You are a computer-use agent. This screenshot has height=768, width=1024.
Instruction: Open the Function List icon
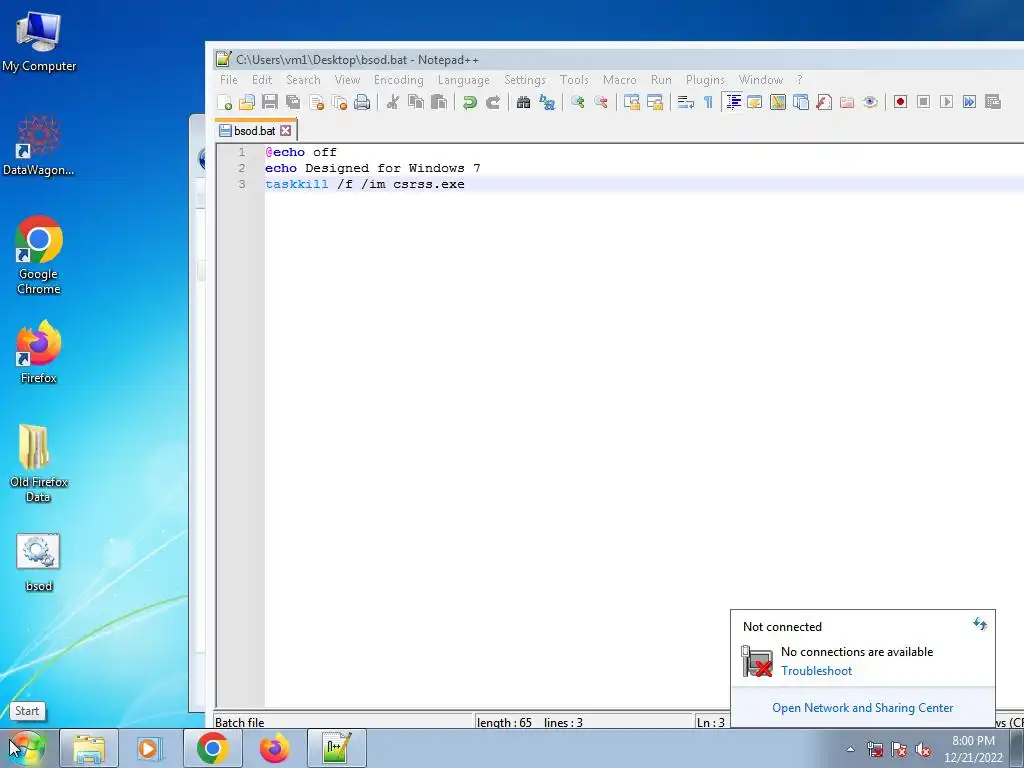click(824, 102)
